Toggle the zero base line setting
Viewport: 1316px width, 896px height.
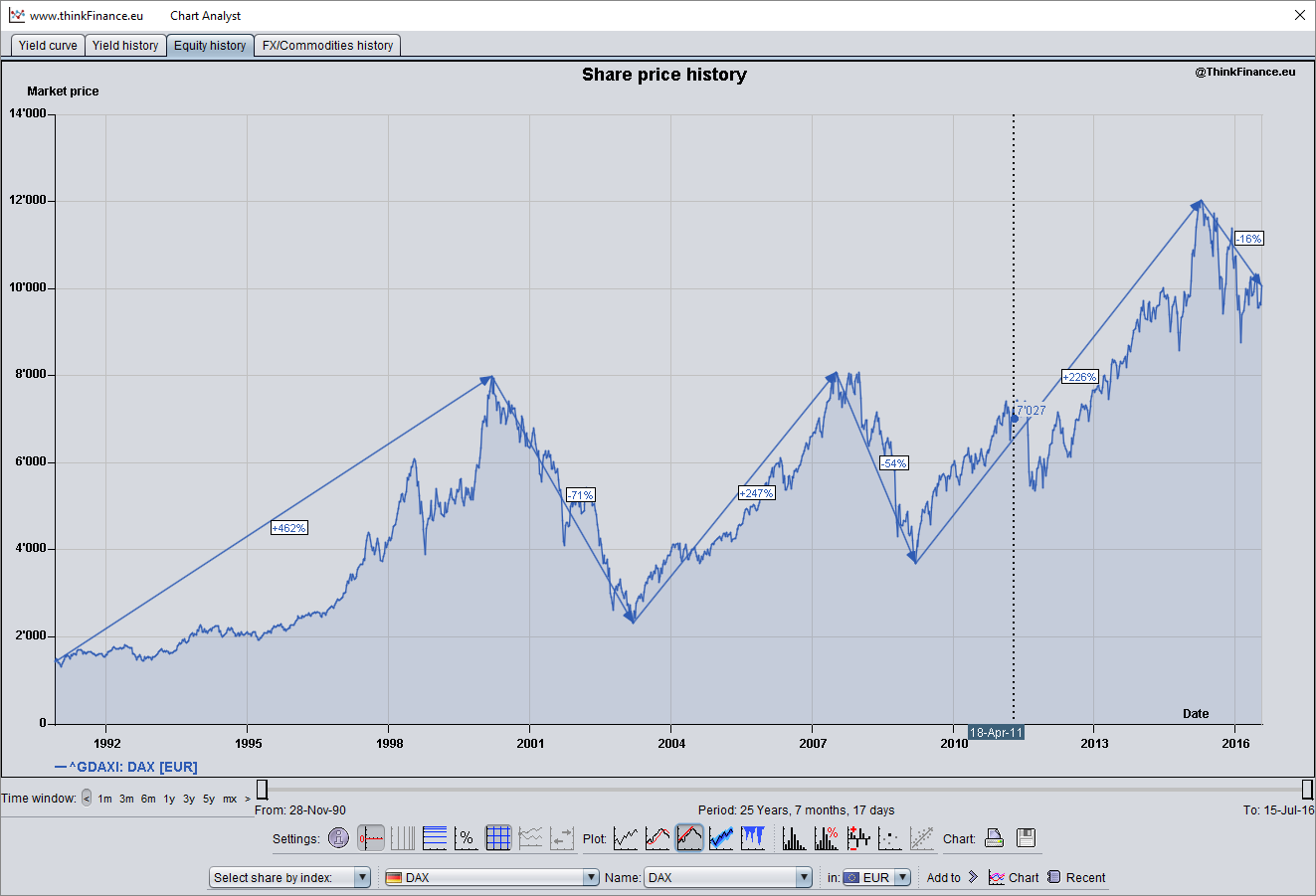click(x=371, y=838)
